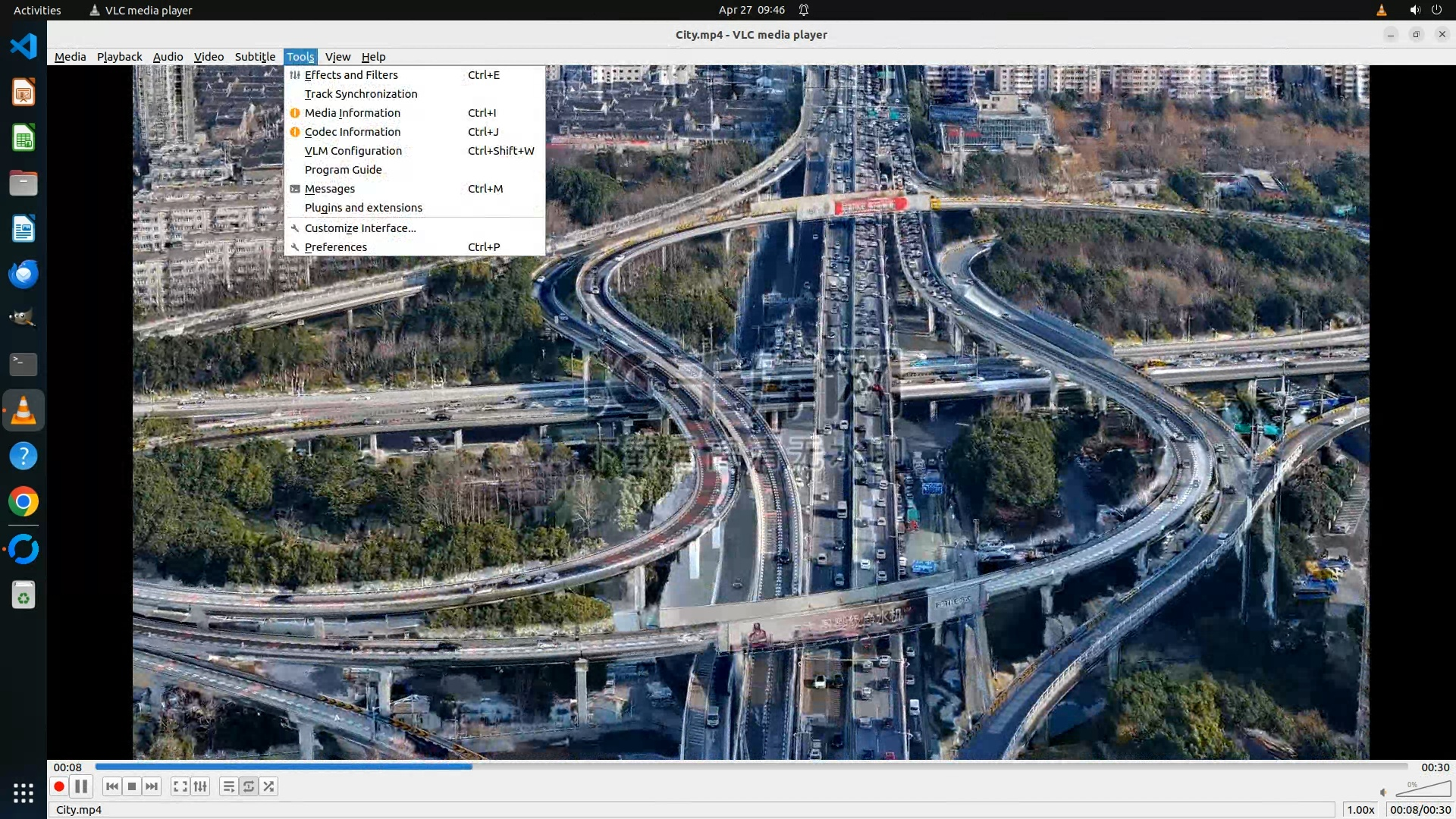This screenshot has width=1456, height=819.
Task: Toggle fullscreen video mode
Action: [x=180, y=786]
